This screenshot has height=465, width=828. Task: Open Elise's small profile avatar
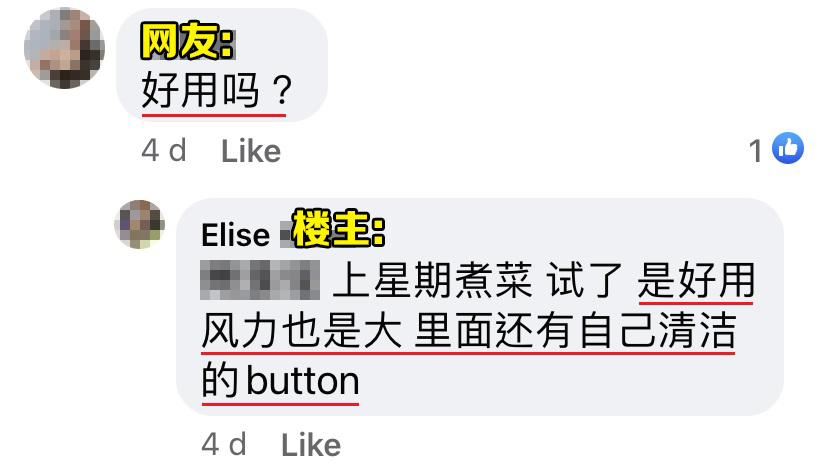click(139, 224)
